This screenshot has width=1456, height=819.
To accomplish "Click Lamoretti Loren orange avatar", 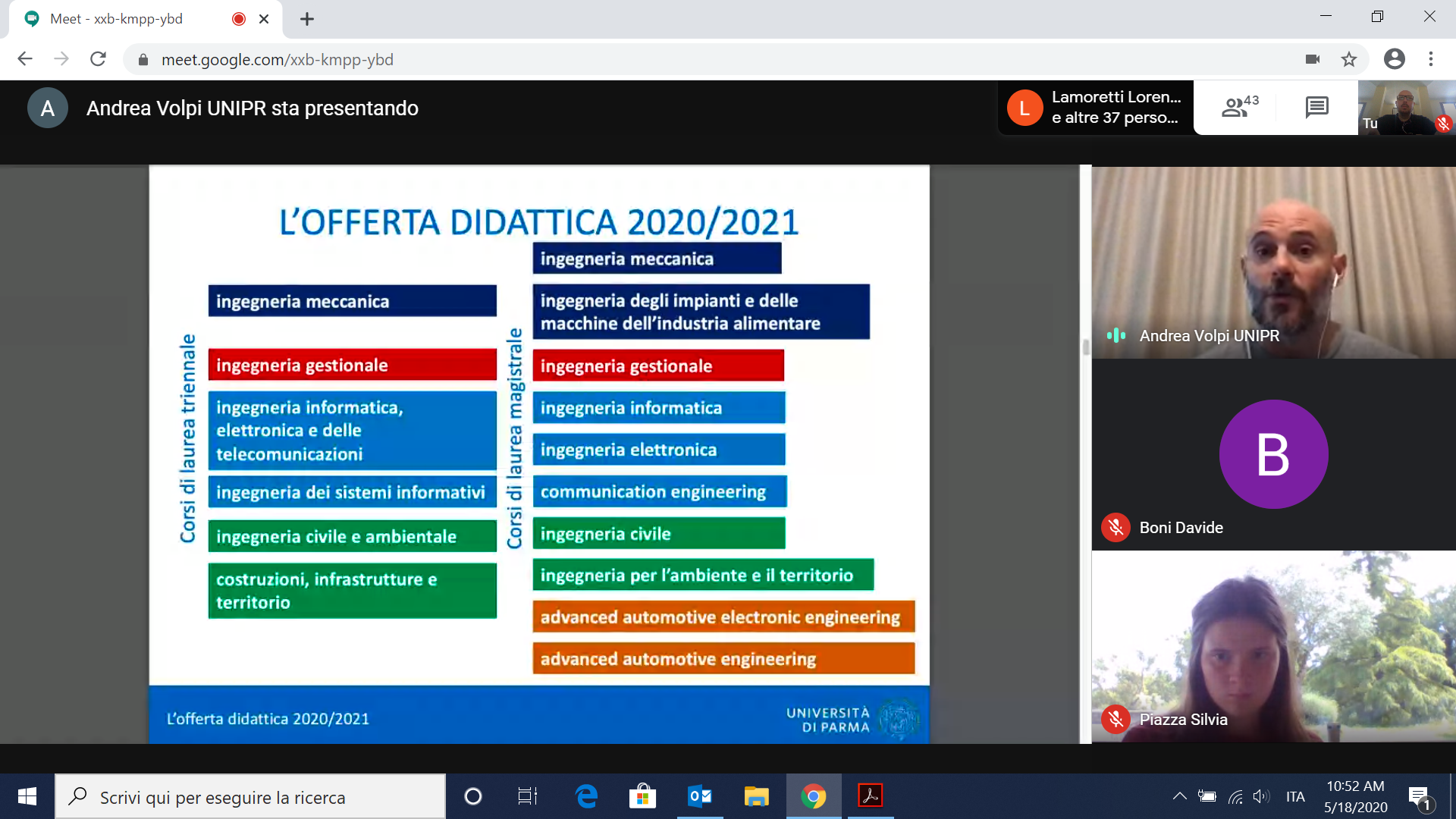I will 1025,107.
